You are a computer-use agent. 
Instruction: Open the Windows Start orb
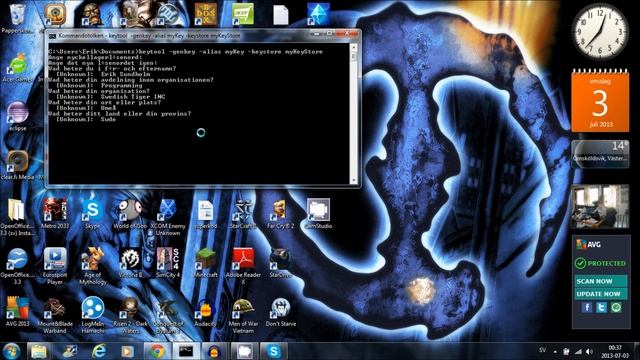click(x=11, y=351)
